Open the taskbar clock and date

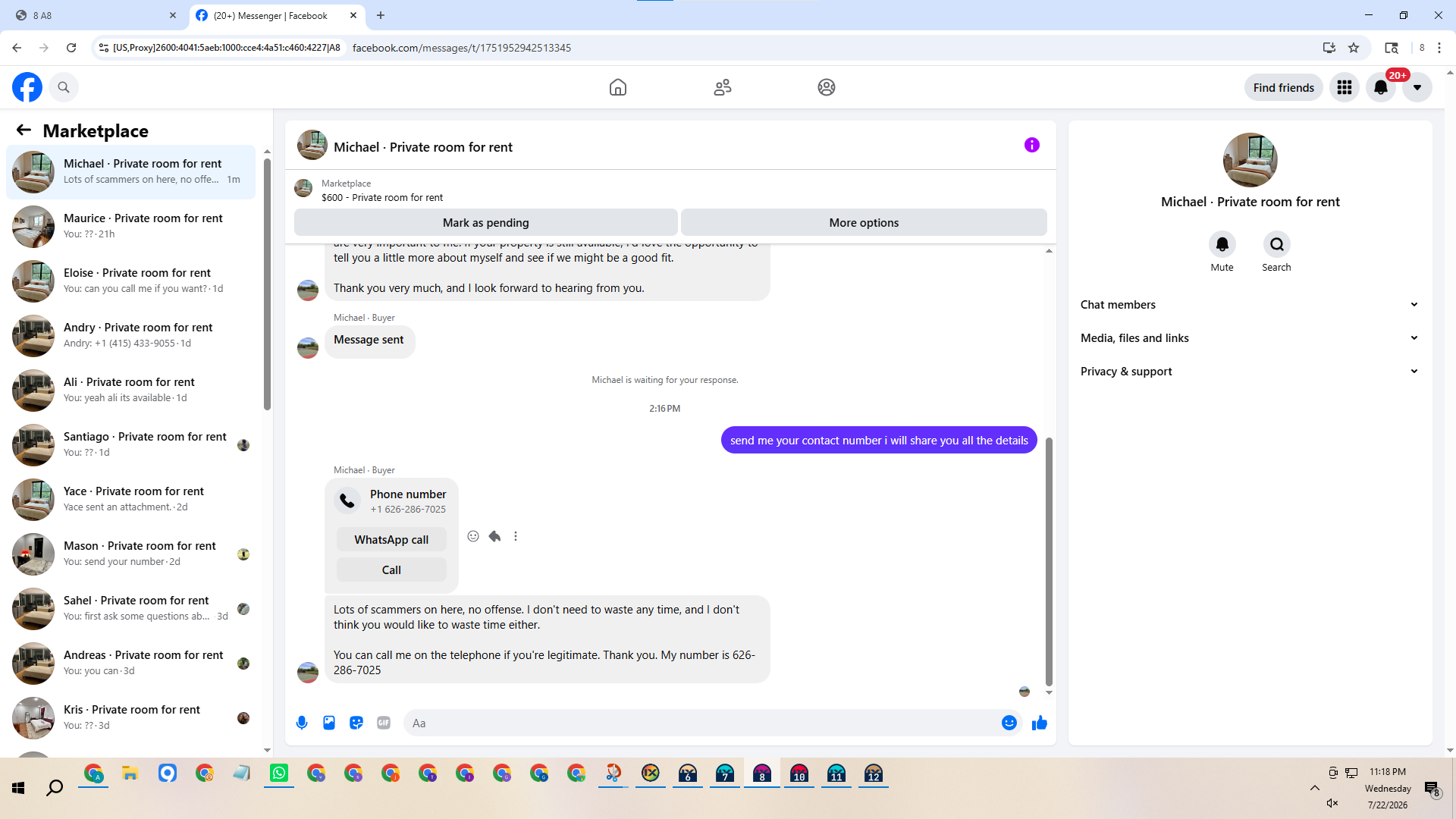coord(1388,788)
